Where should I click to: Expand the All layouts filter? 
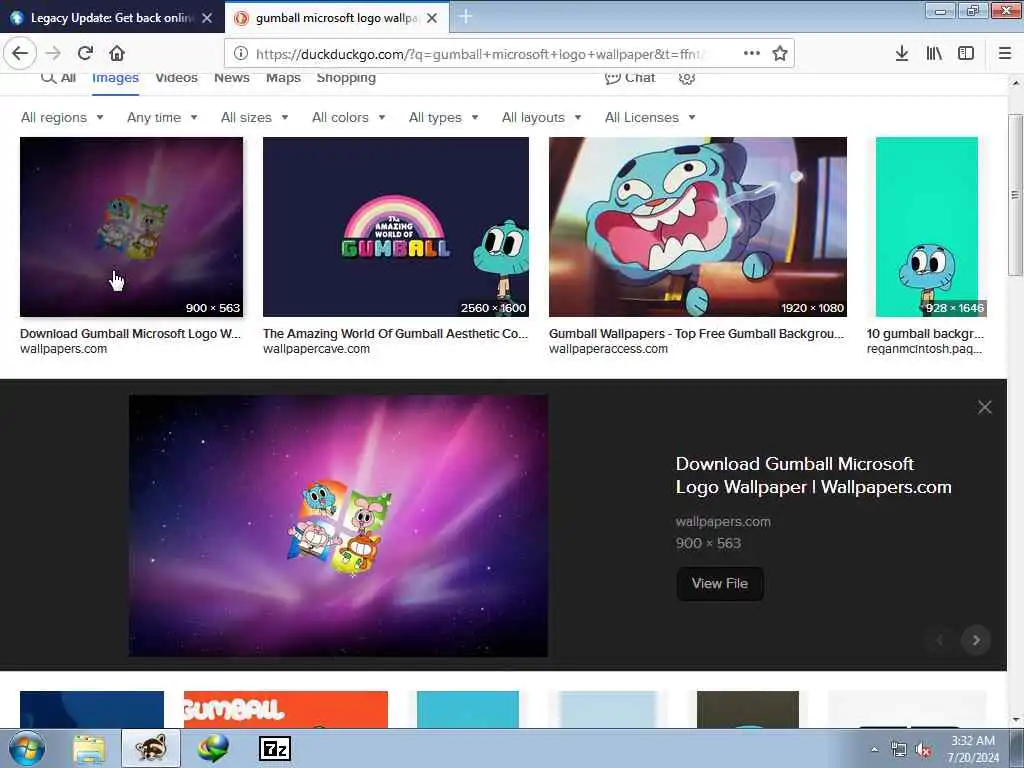pyautogui.click(x=541, y=118)
